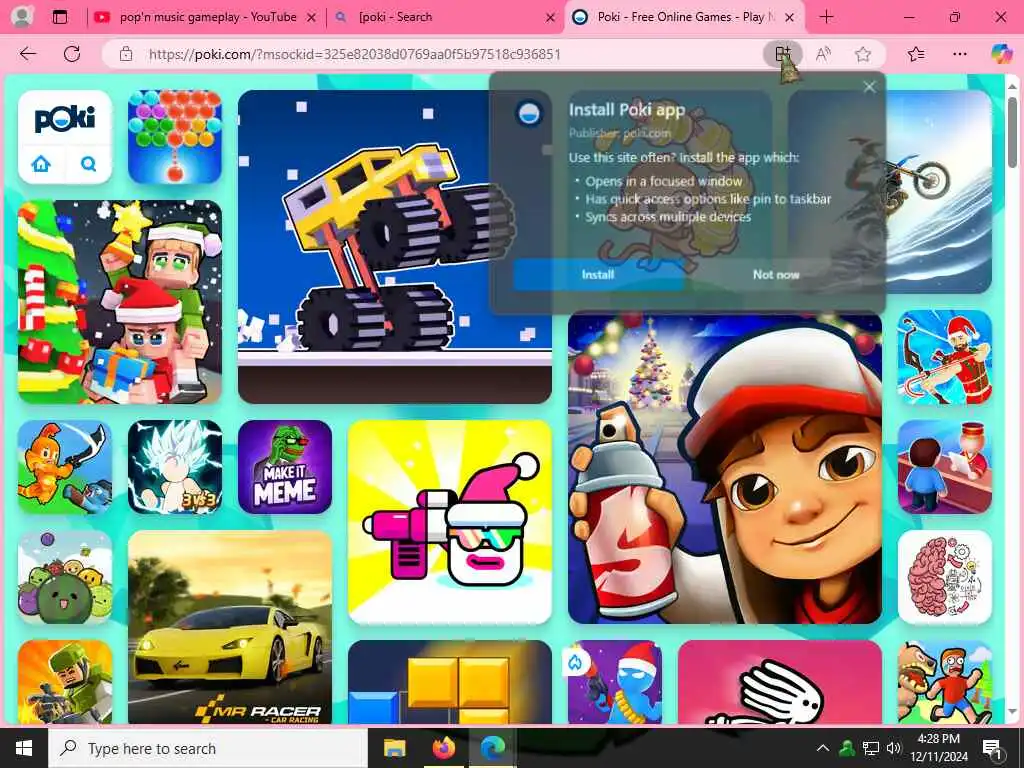The width and height of the screenshot is (1024, 768).
Task: Open the Copilot icon
Action: point(1001,54)
